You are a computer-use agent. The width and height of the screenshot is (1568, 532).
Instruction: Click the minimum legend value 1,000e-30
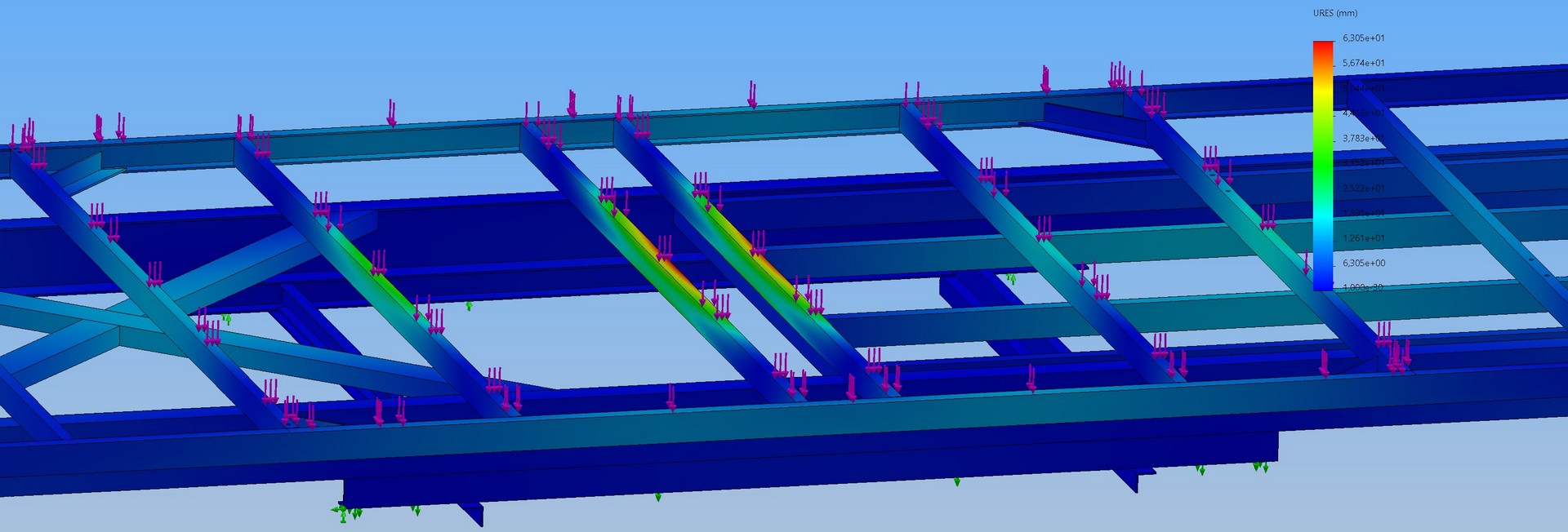tap(1363, 288)
